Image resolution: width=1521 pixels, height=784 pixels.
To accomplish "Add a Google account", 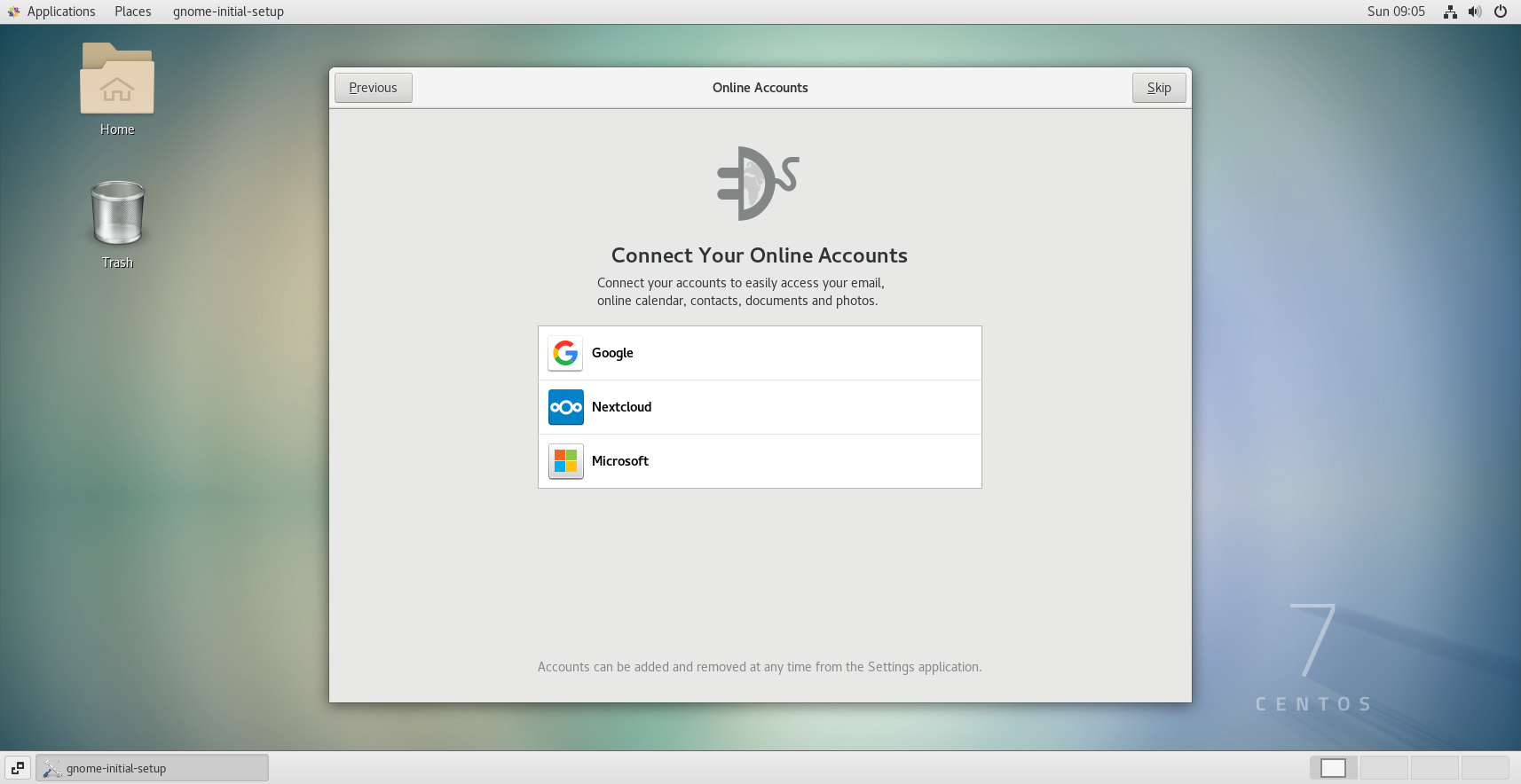I will [x=760, y=353].
